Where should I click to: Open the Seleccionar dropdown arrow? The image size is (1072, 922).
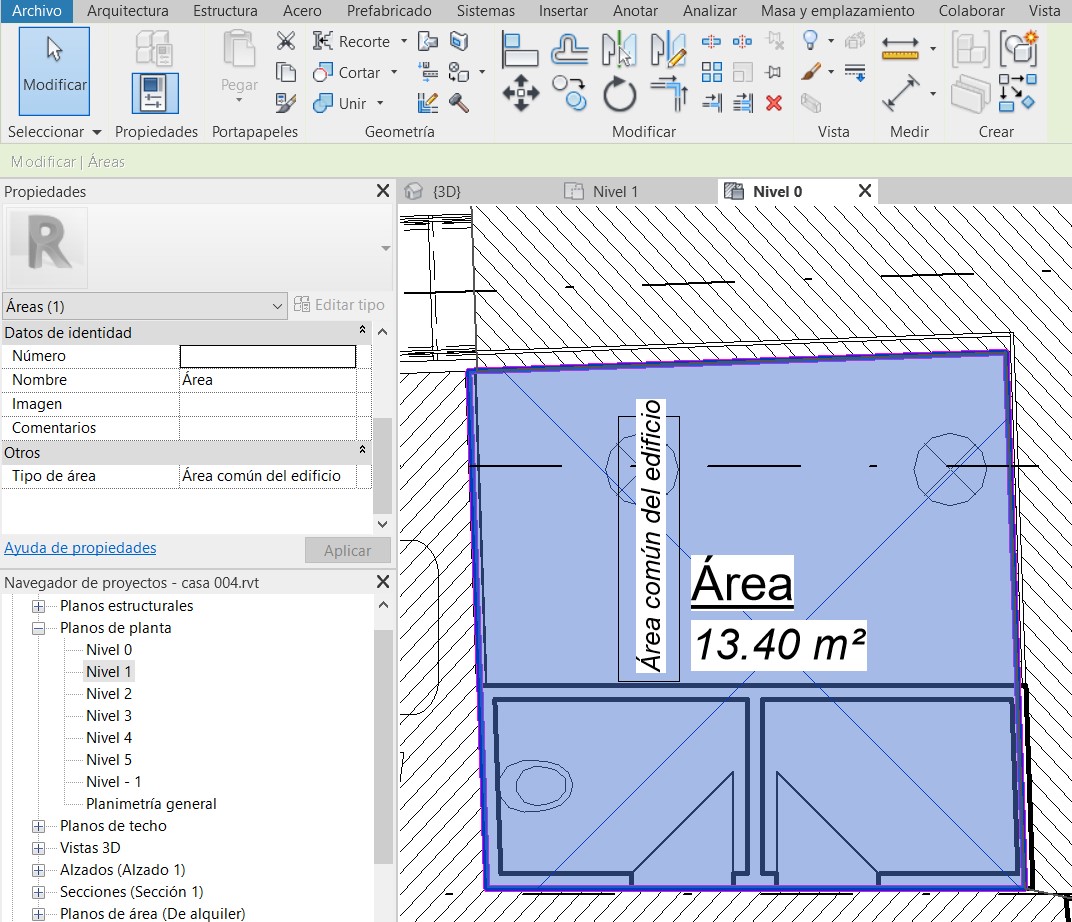97,132
